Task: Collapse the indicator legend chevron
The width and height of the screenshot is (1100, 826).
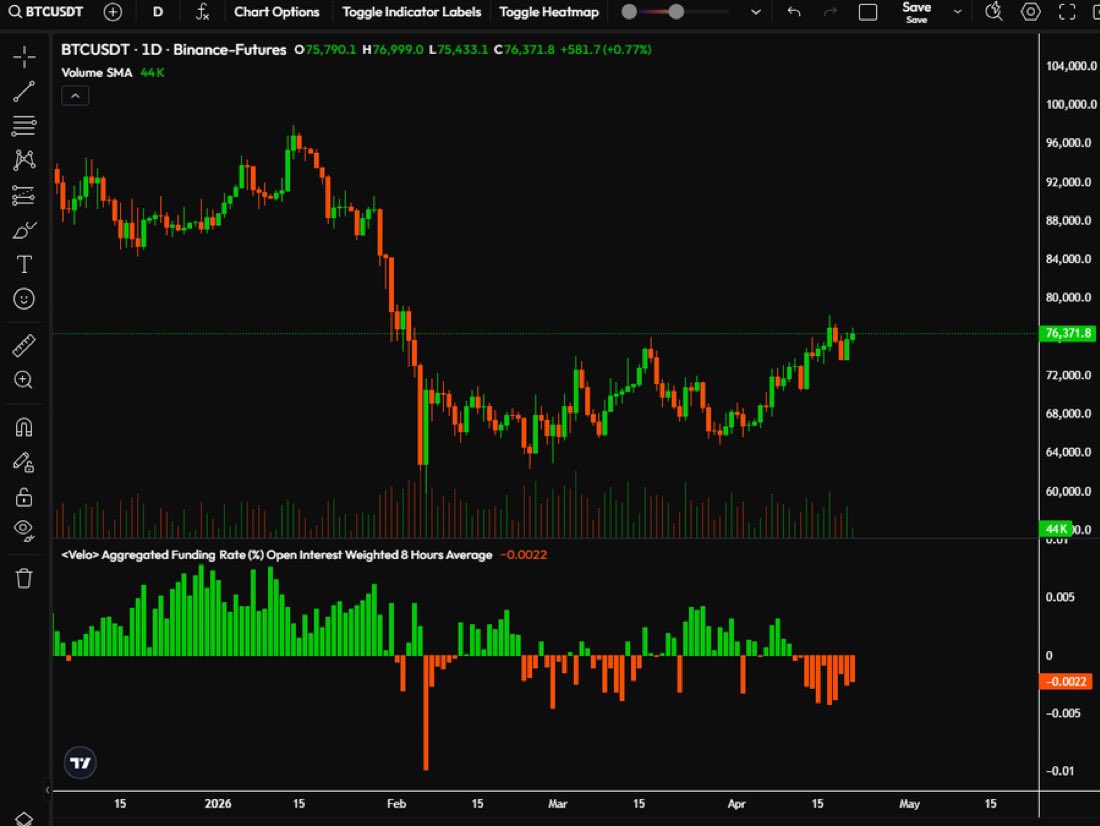Action: pos(75,95)
